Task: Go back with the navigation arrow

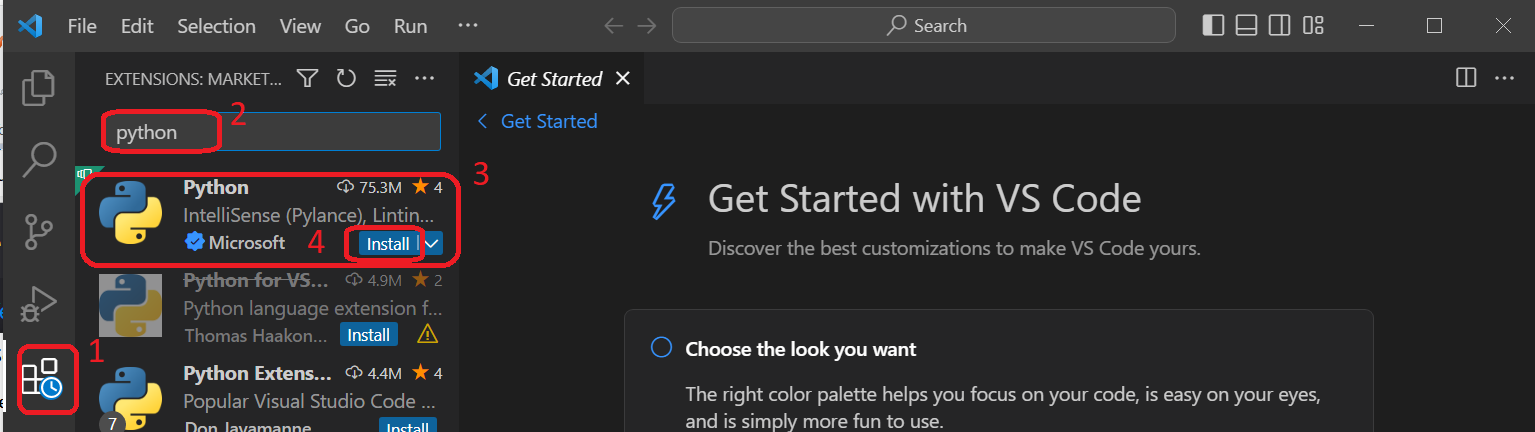Action: (x=613, y=26)
